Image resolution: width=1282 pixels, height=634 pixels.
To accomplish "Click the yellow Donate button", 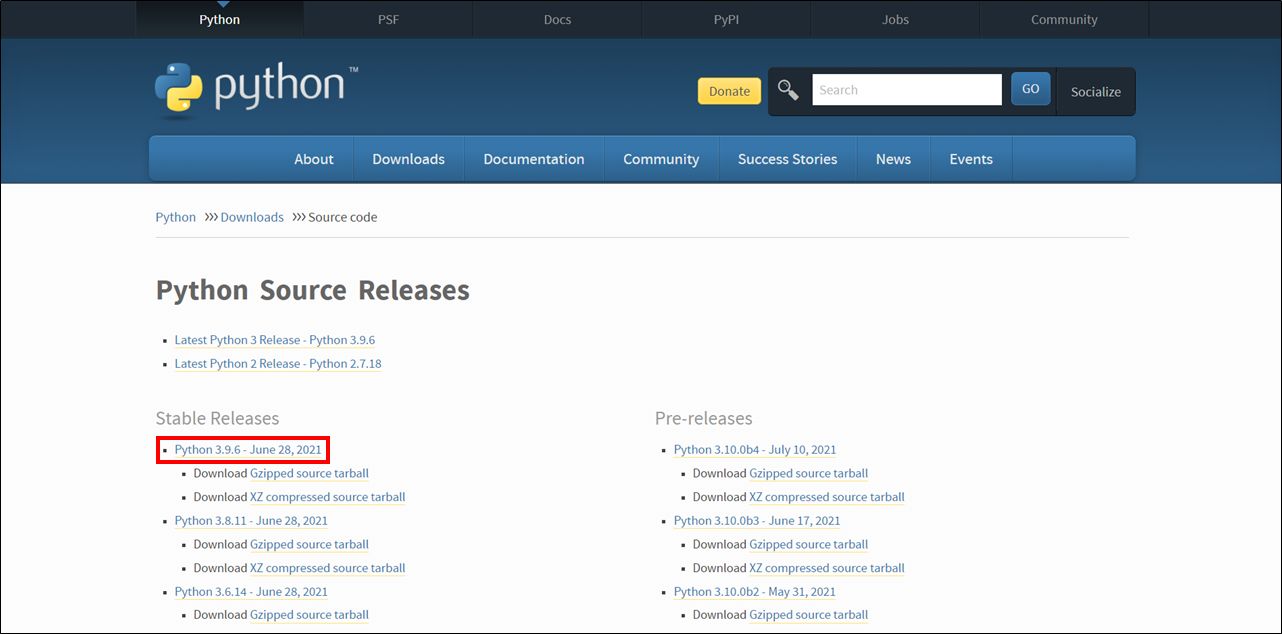I will tap(729, 91).
